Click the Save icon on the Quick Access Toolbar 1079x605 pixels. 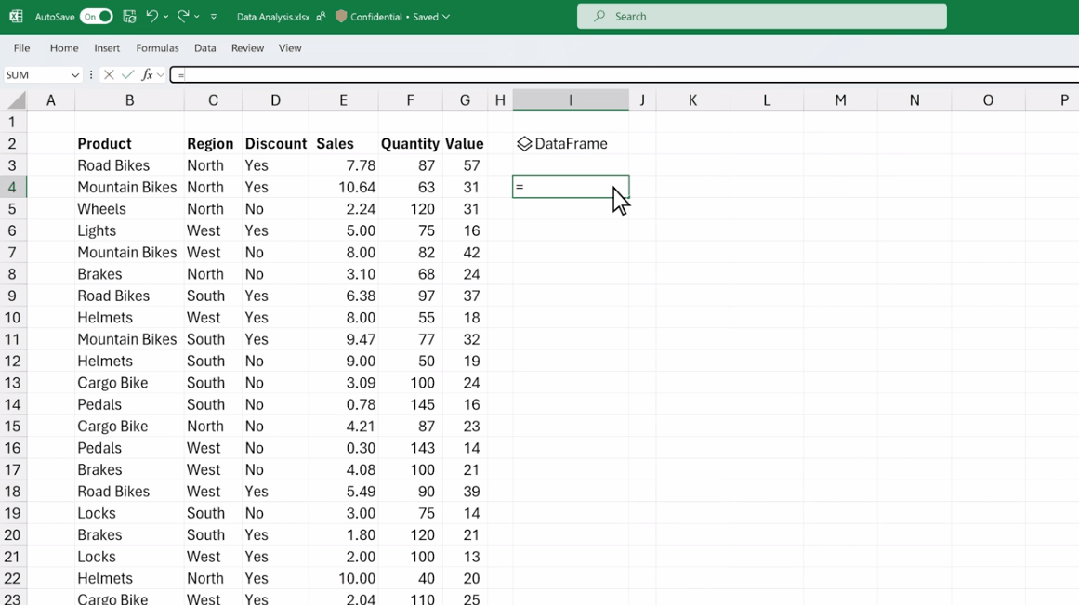click(129, 16)
